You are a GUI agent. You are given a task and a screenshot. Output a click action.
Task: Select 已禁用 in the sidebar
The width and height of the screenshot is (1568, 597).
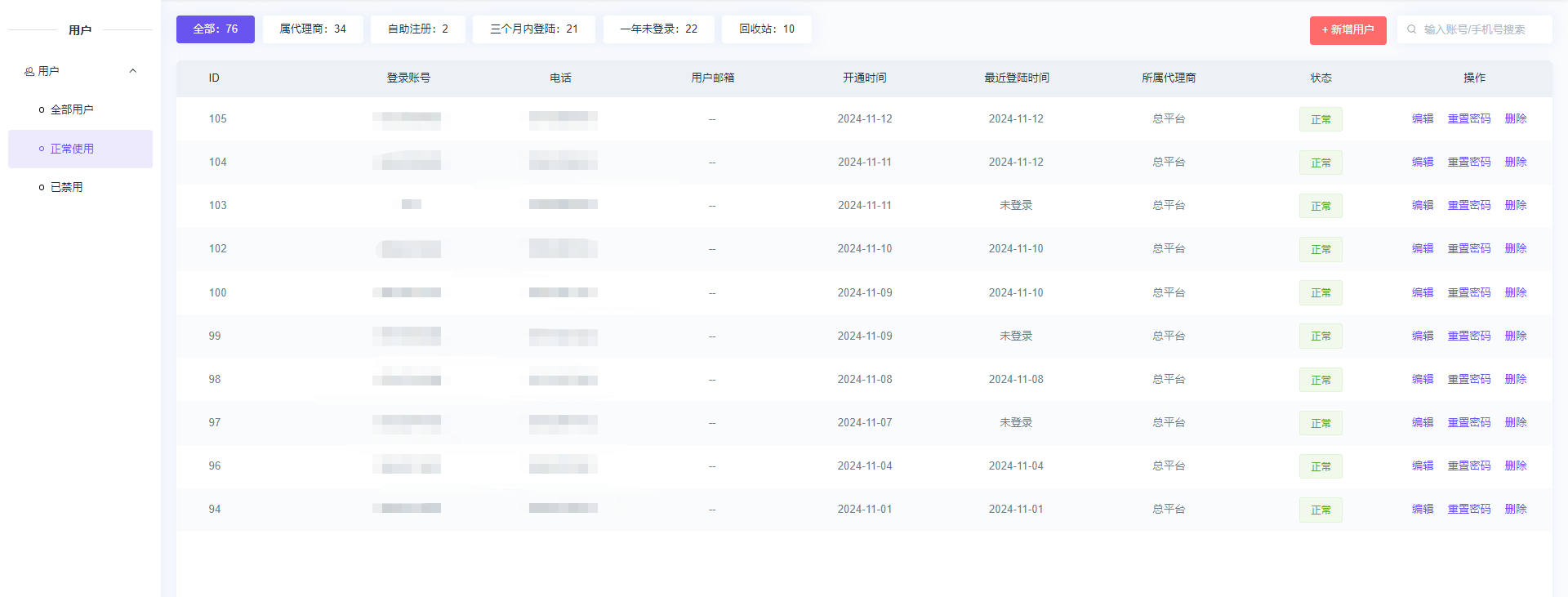66,187
